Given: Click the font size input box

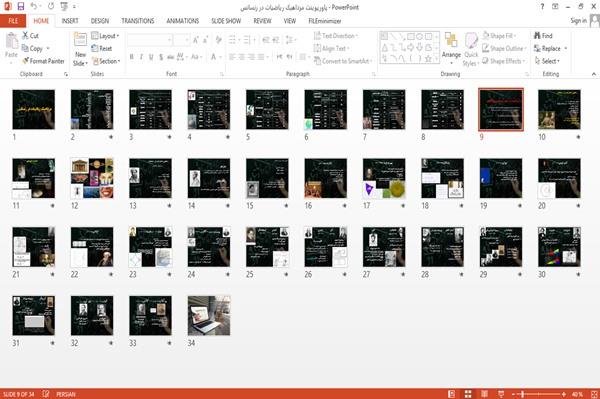Looking at the screenshot, I should [181, 40].
